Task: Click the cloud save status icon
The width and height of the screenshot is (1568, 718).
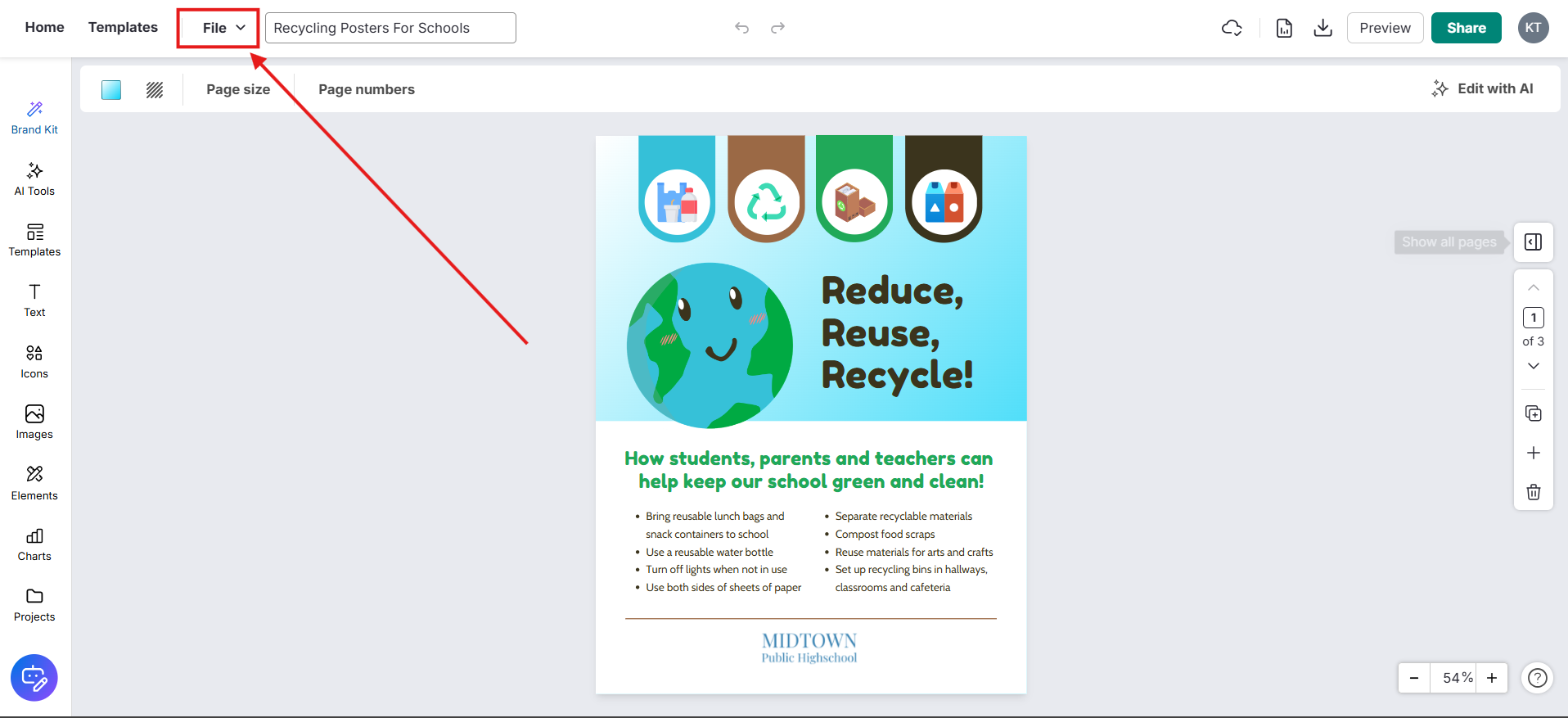Action: pyautogui.click(x=1232, y=28)
